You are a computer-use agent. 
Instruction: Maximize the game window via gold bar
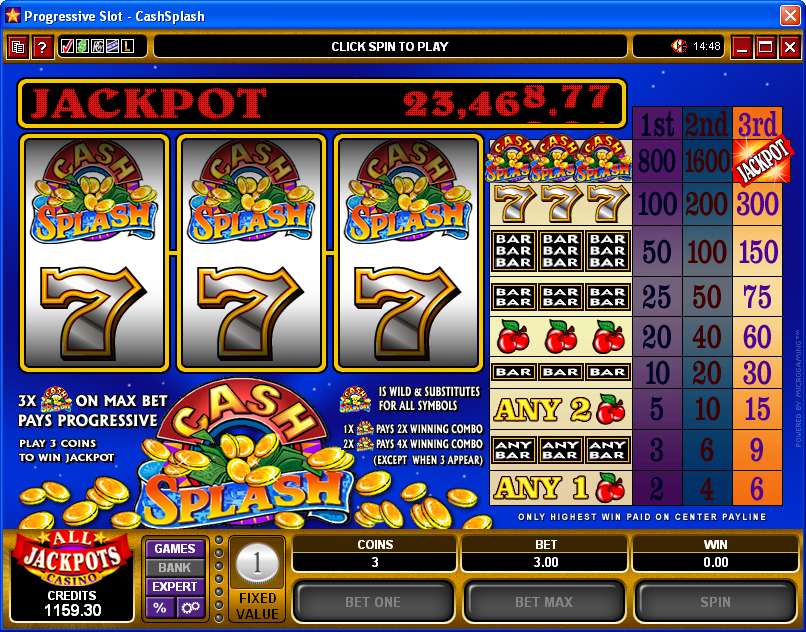[765, 47]
